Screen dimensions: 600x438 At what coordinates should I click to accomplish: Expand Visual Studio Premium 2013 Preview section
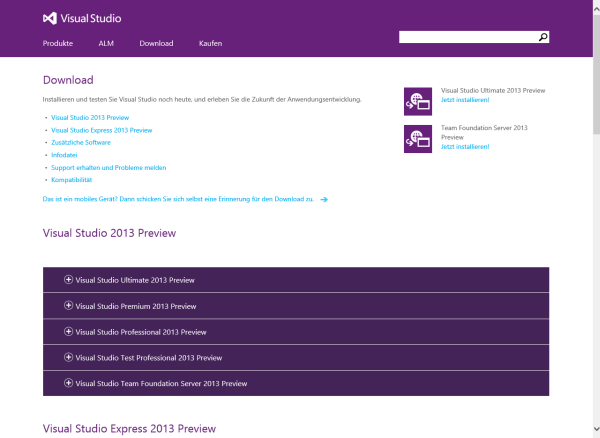coord(296,306)
